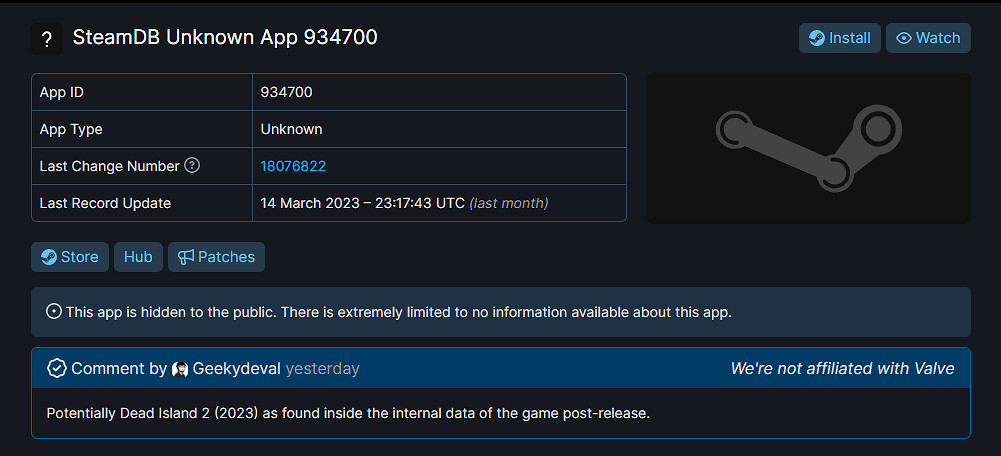Click the megaphone icon in Patches button
This screenshot has height=456, width=1001.
(185, 257)
